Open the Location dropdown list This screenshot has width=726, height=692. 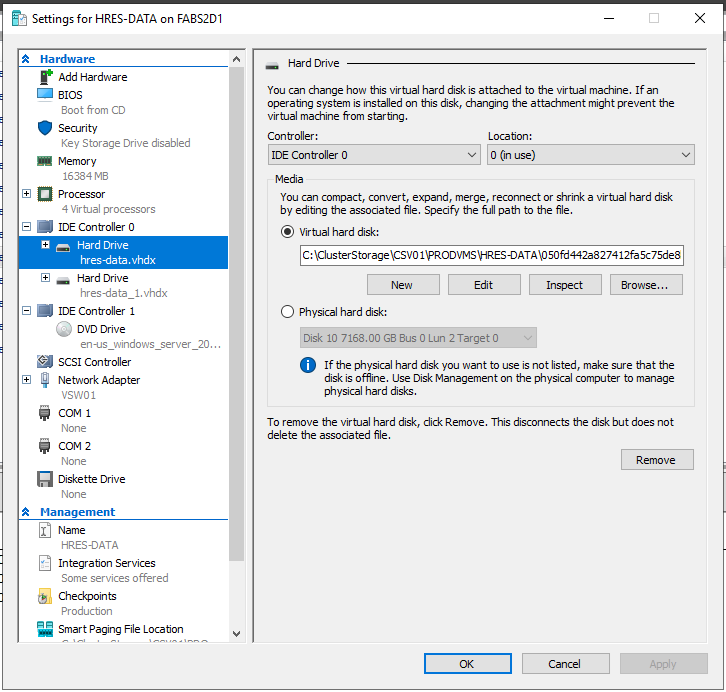coord(590,155)
